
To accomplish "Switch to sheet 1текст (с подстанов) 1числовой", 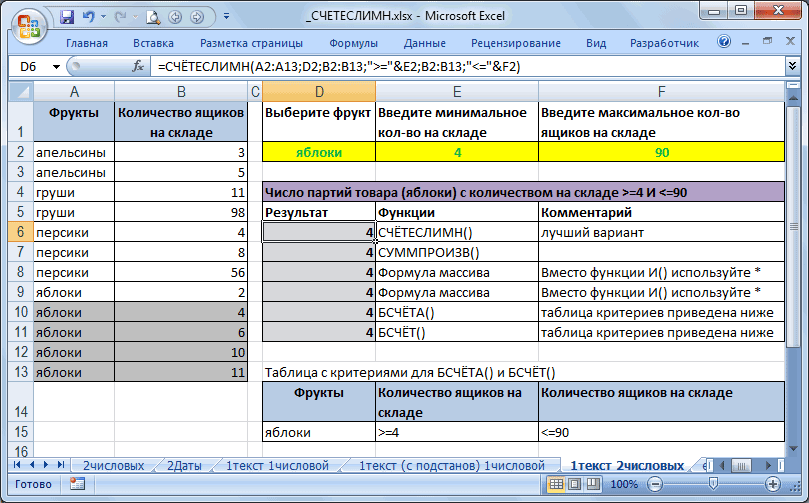I will tap(451, 465).
